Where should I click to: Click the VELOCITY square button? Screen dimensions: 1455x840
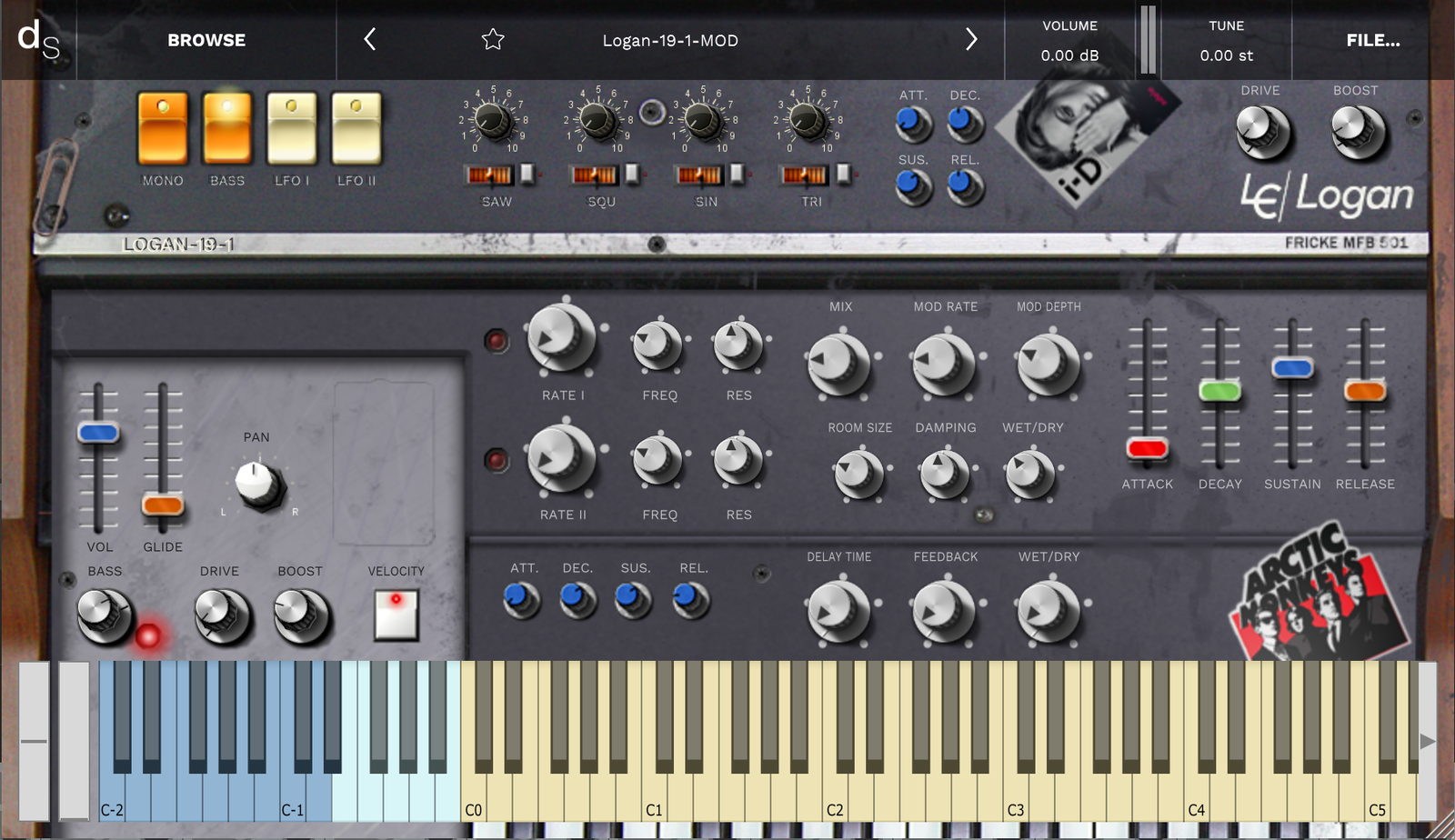click(396, 615)
